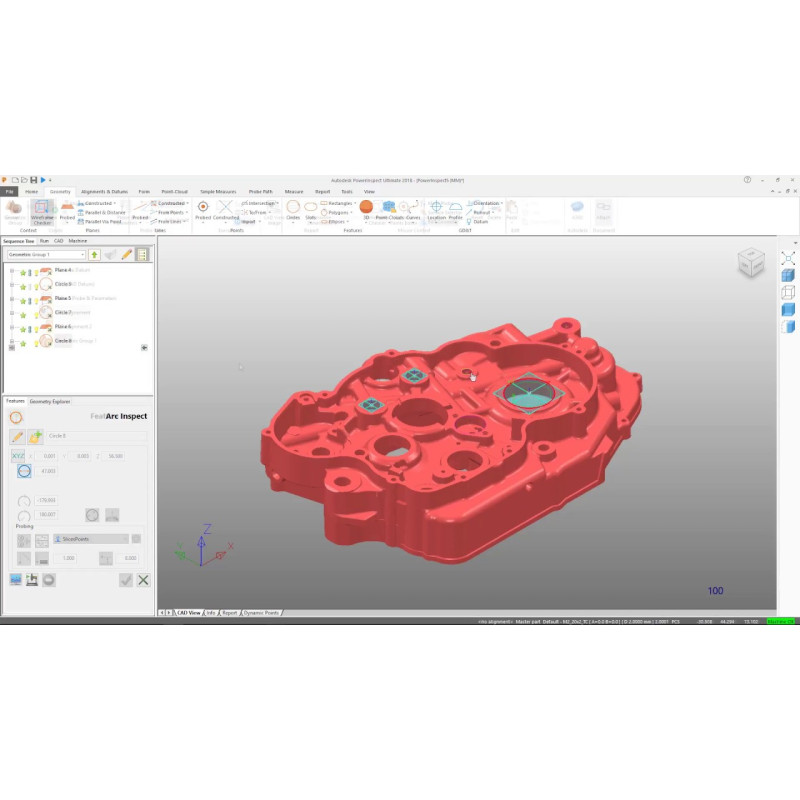Toggle the XYZ coordinate button

(18, 456)
